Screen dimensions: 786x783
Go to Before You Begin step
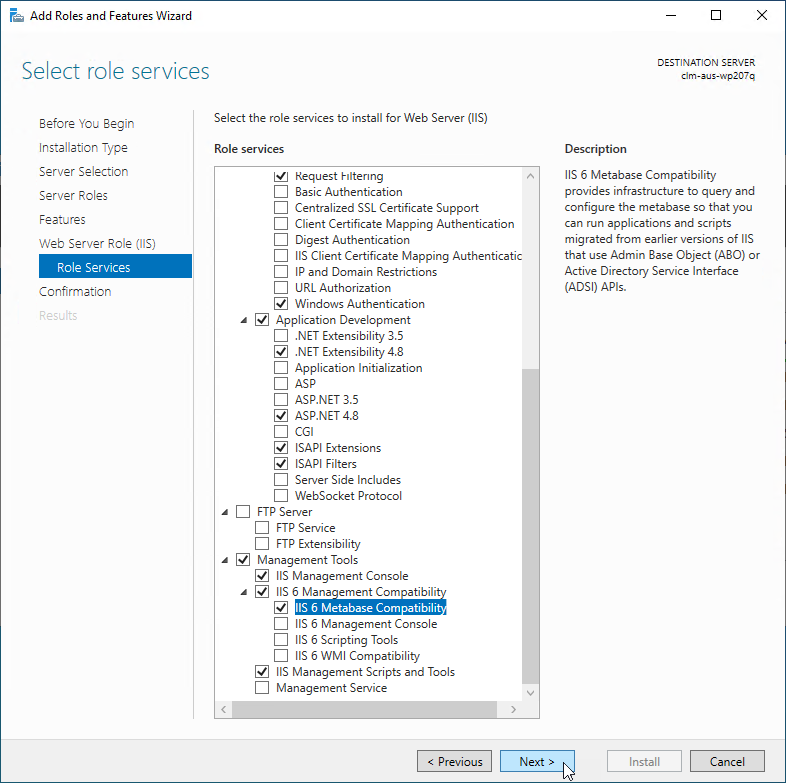(x=86, y=123)
